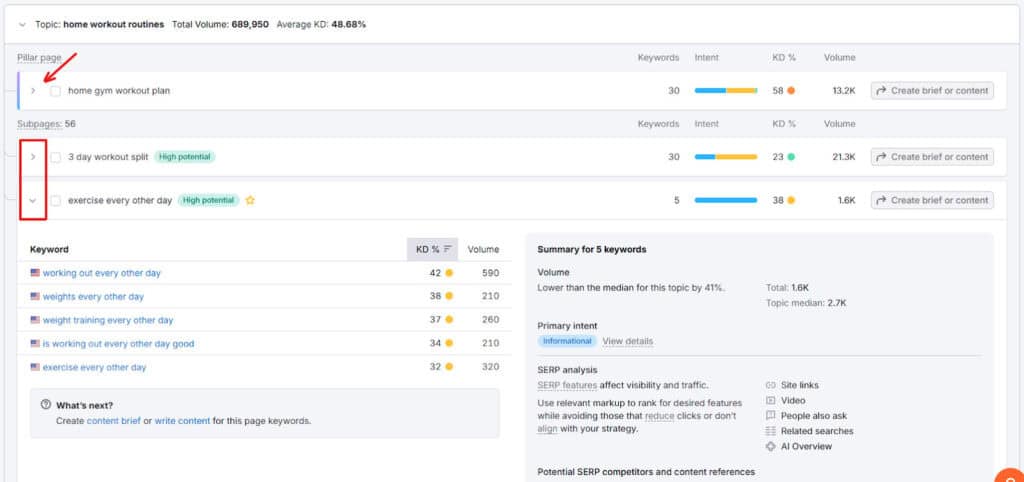Click the underlined 'reduce' link
The height and width of the screenshot is (482, 1024).
[660, 416]
